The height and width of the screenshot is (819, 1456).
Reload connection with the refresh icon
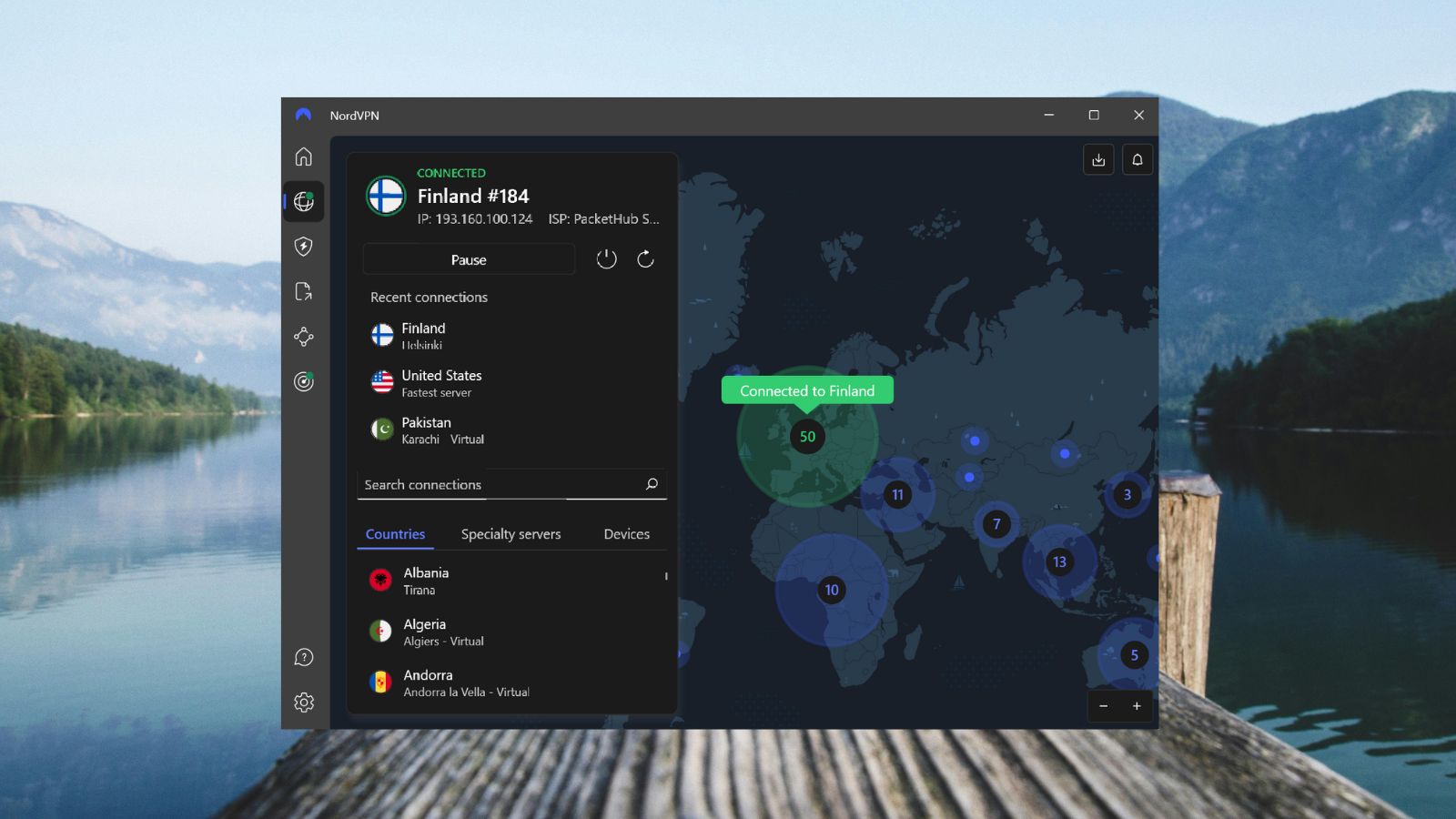click(x=646, y=258)
